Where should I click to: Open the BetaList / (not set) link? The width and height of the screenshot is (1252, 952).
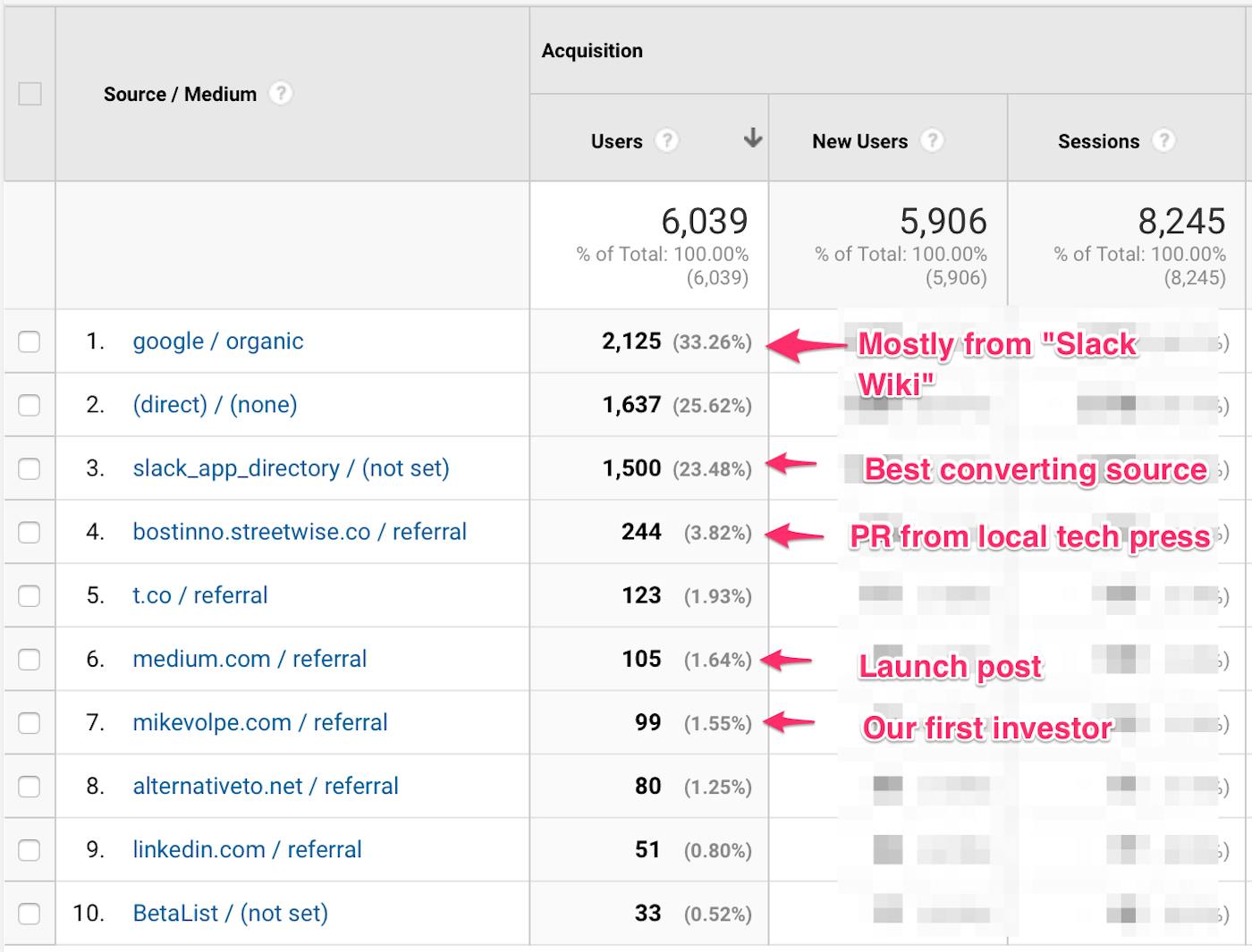(231, 913)
